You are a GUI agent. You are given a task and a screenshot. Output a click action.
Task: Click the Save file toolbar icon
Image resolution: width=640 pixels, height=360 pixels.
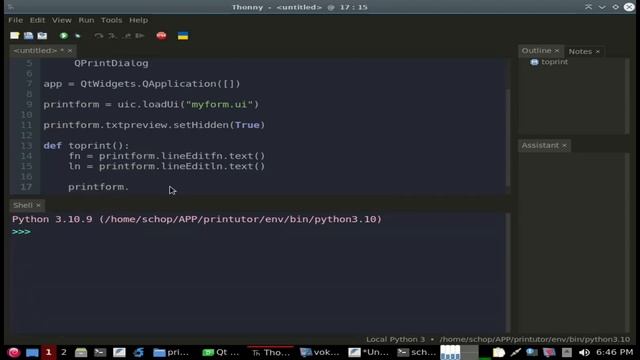click(x=42, y=36)
